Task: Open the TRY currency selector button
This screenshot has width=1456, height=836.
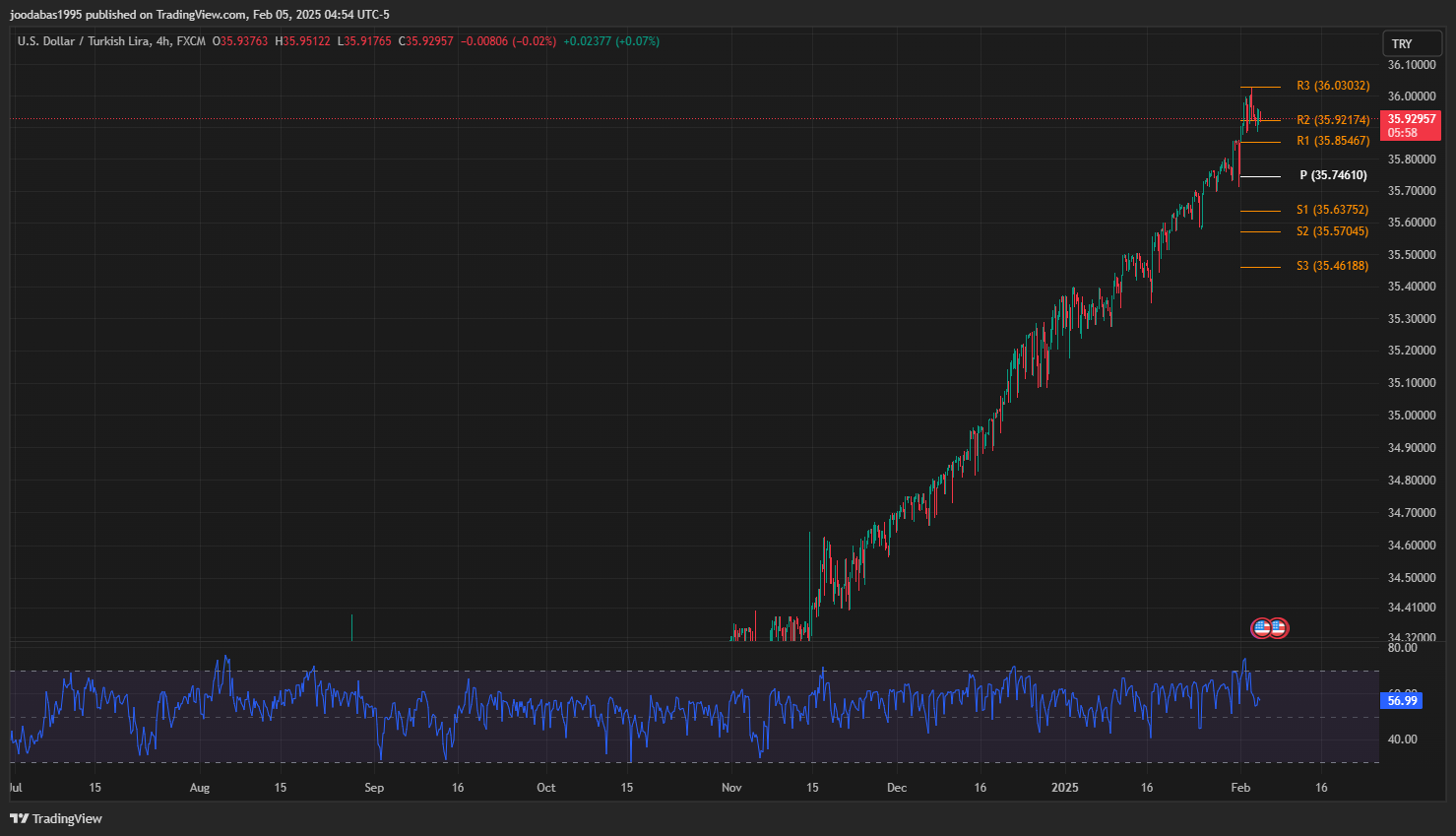Action: [x=1412, y=43]
